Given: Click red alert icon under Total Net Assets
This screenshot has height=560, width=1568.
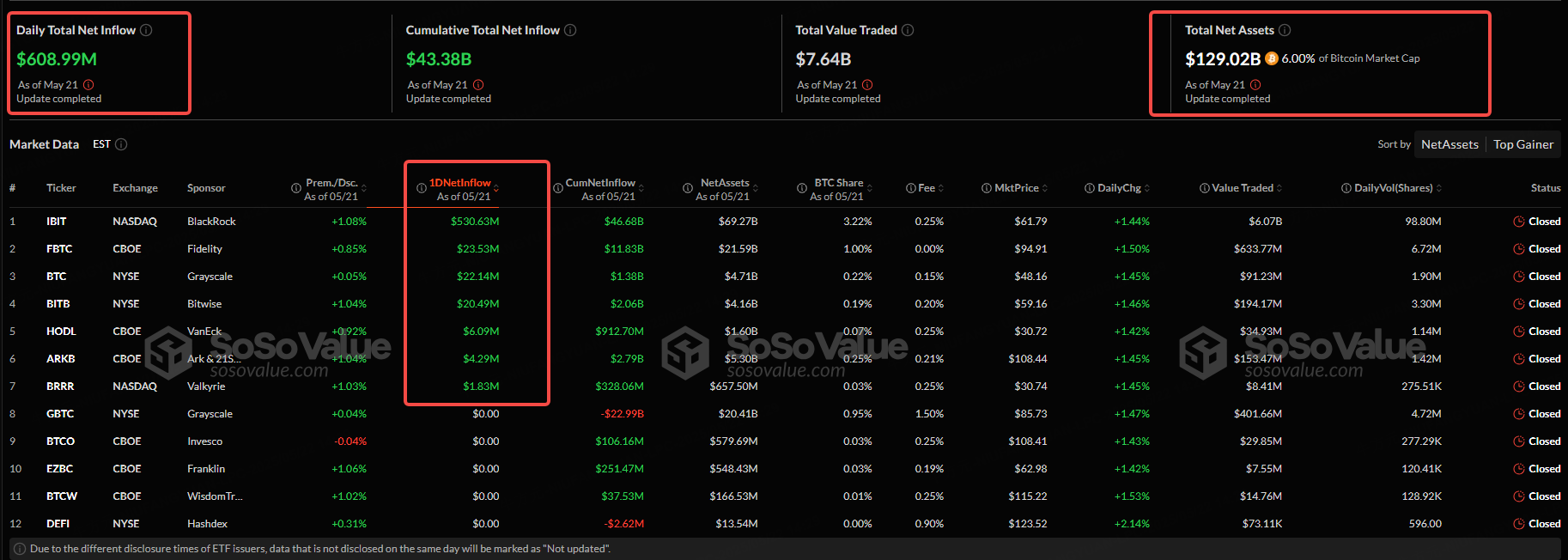Looking at the screenshot, I should 1255,85.
